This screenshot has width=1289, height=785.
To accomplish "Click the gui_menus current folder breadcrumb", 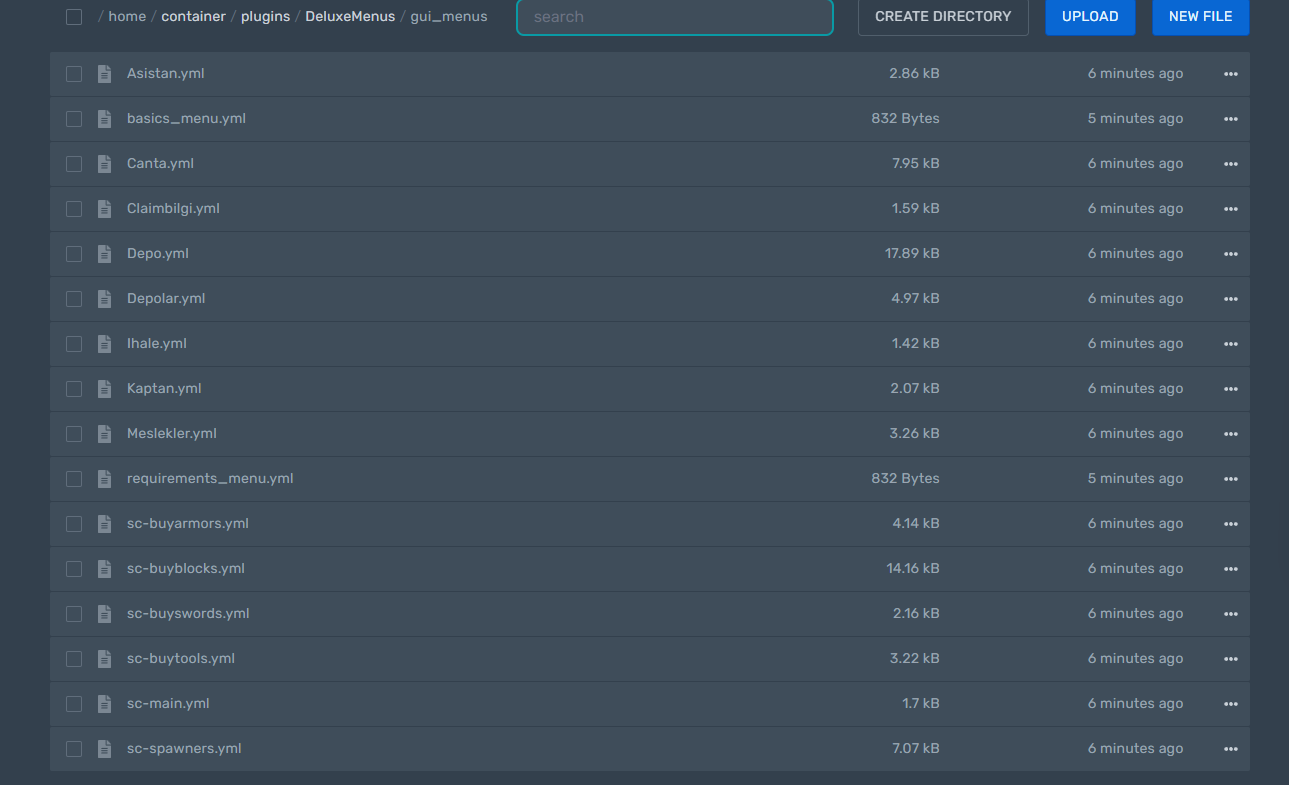I will (449, 17).
